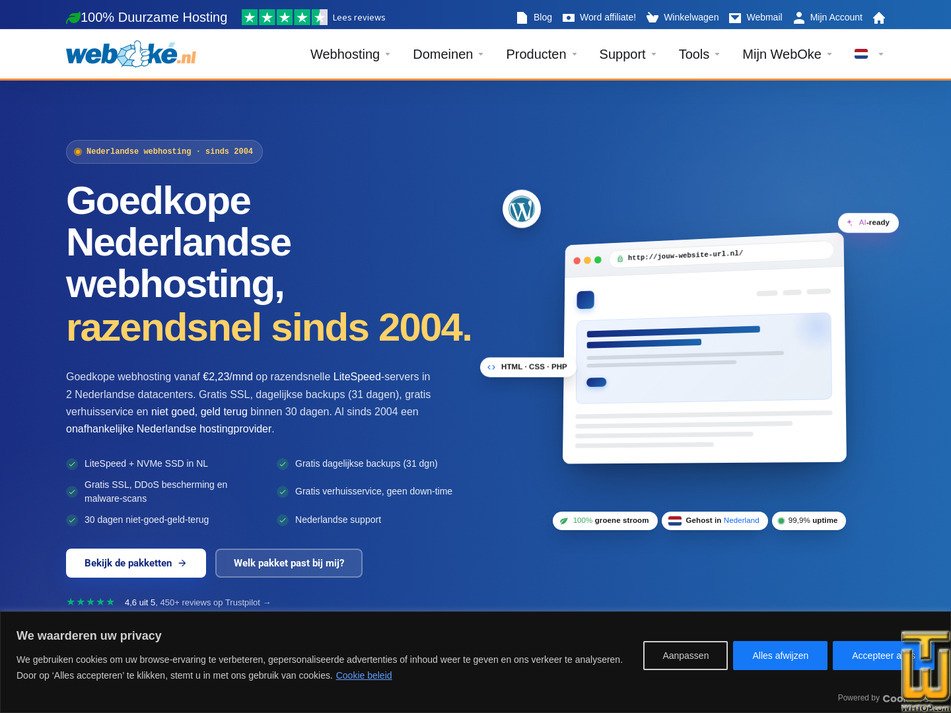Open Word affiliate! link
This screenshot has width=951, height=713.
tap(608, 18)
